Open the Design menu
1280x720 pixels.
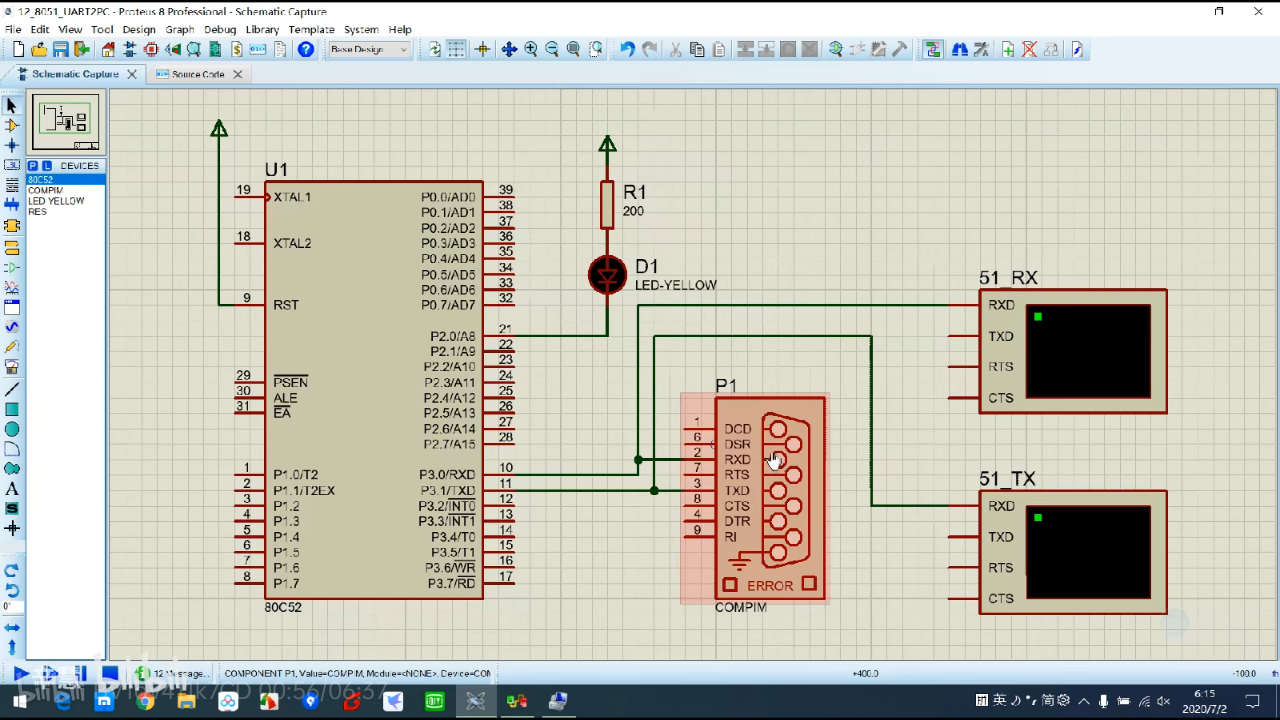(139, 30)
